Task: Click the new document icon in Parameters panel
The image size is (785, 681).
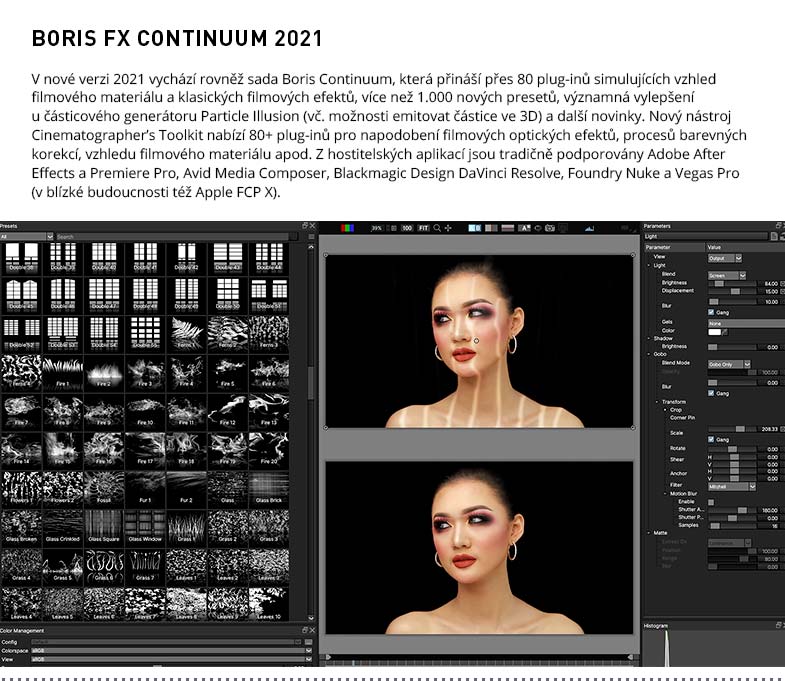Action: coord(774,236)
